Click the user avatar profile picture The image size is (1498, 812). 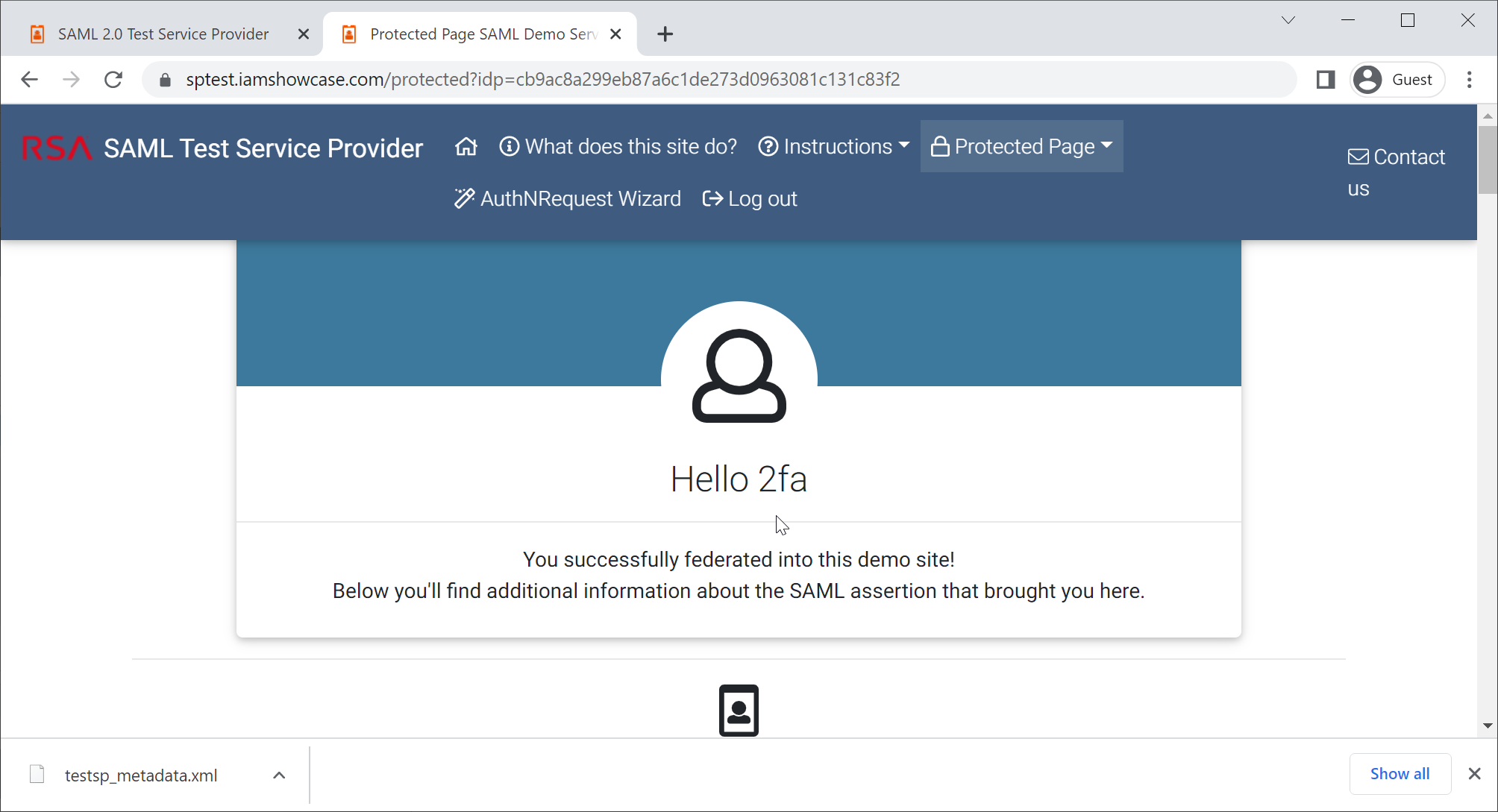(739, 377)
